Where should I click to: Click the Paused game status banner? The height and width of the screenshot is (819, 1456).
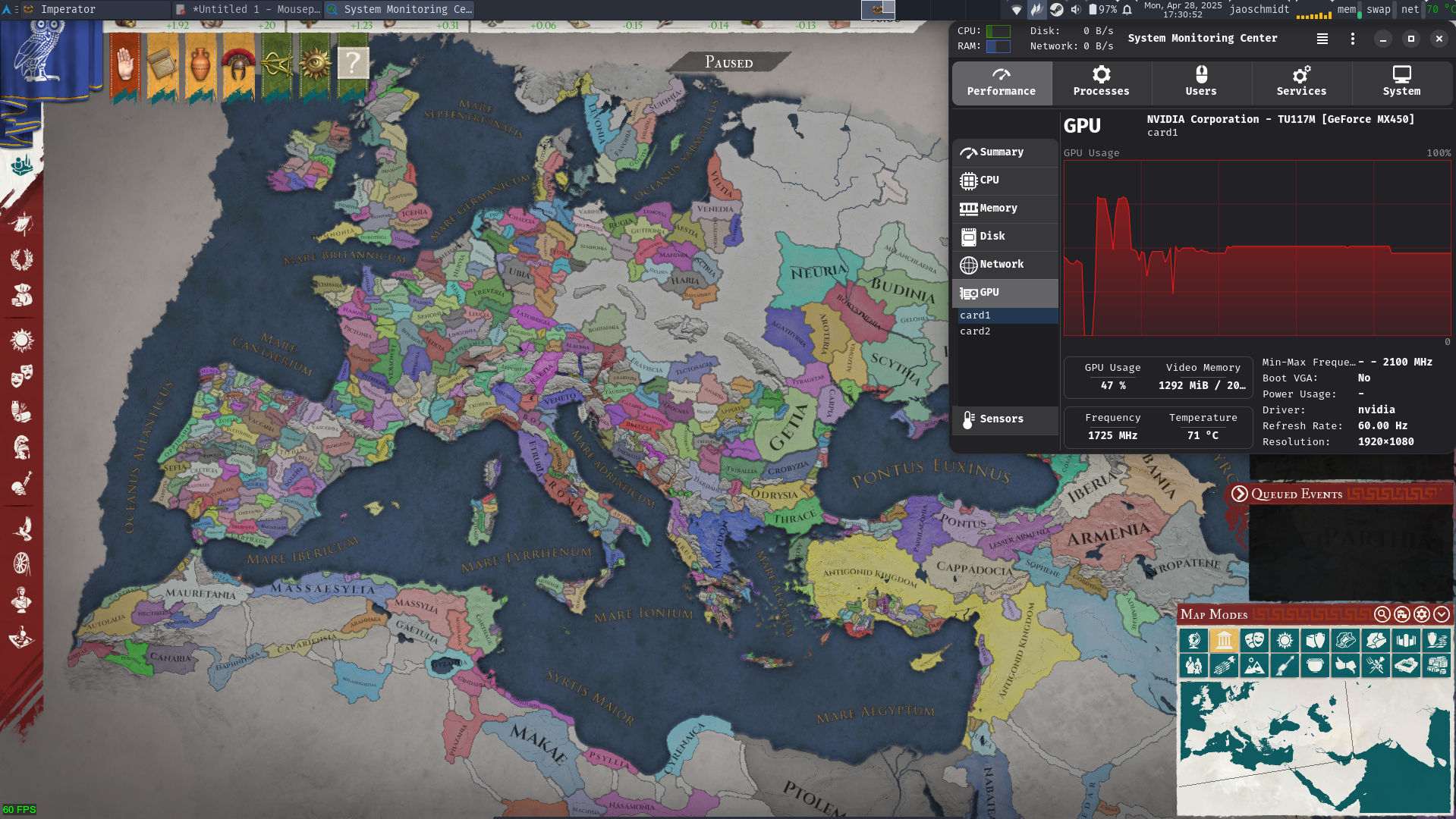[x=729, y=62]
